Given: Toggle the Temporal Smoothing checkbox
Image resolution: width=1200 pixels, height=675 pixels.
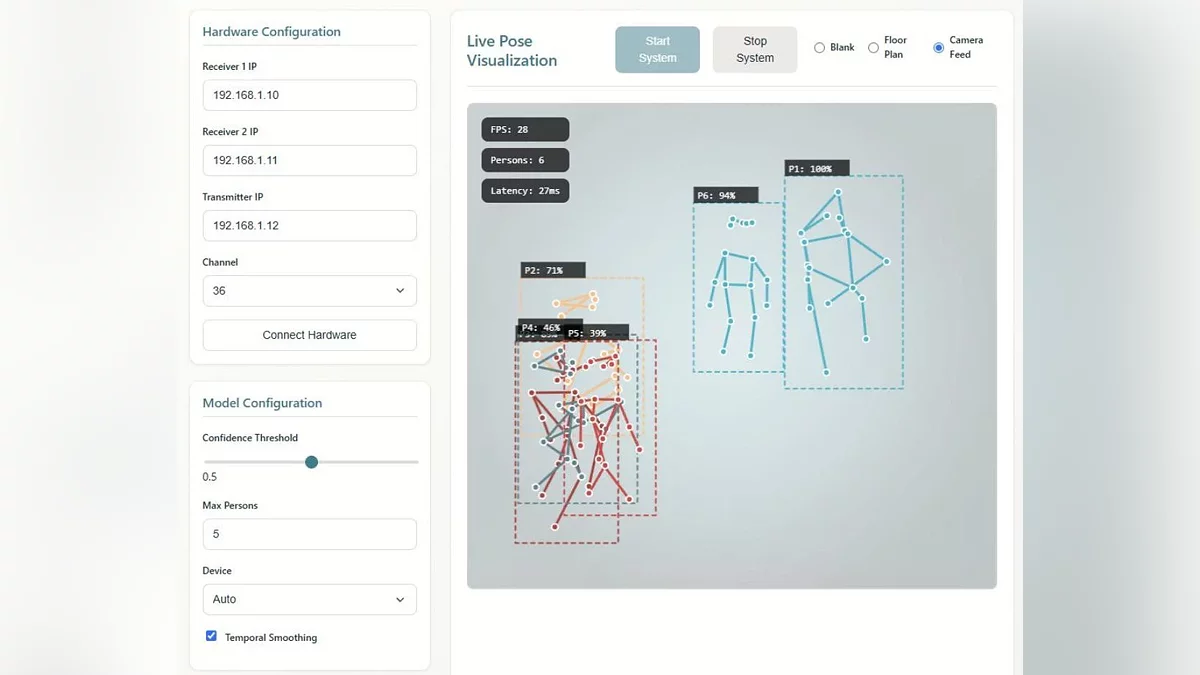Looking at the screenshot, I should (211, 636).
